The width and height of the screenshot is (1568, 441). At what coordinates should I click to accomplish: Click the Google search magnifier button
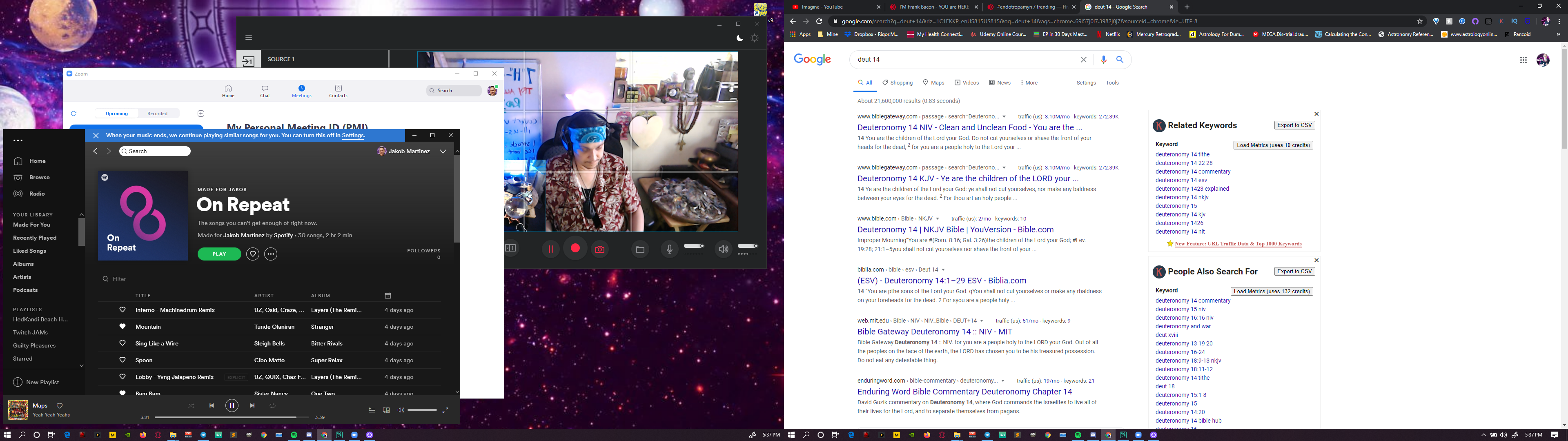[x=1119, y=60]
